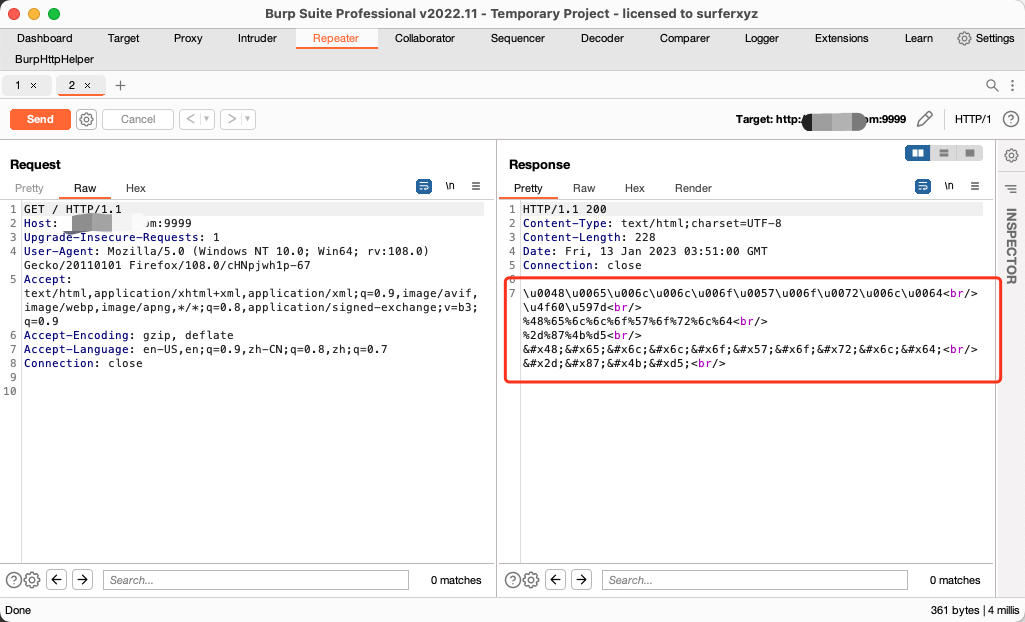
Task: Toggle word wrap in Request editor
Action: pos(424,187)
